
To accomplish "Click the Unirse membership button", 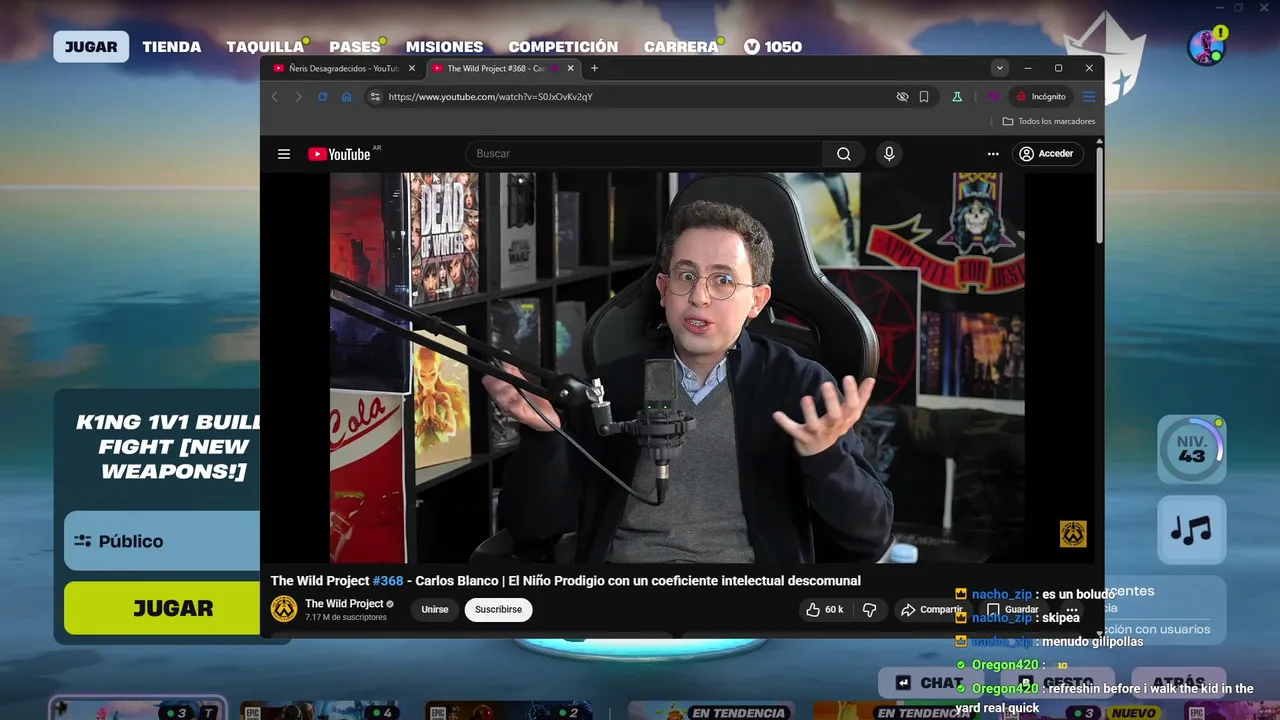I will click(435, 609).
